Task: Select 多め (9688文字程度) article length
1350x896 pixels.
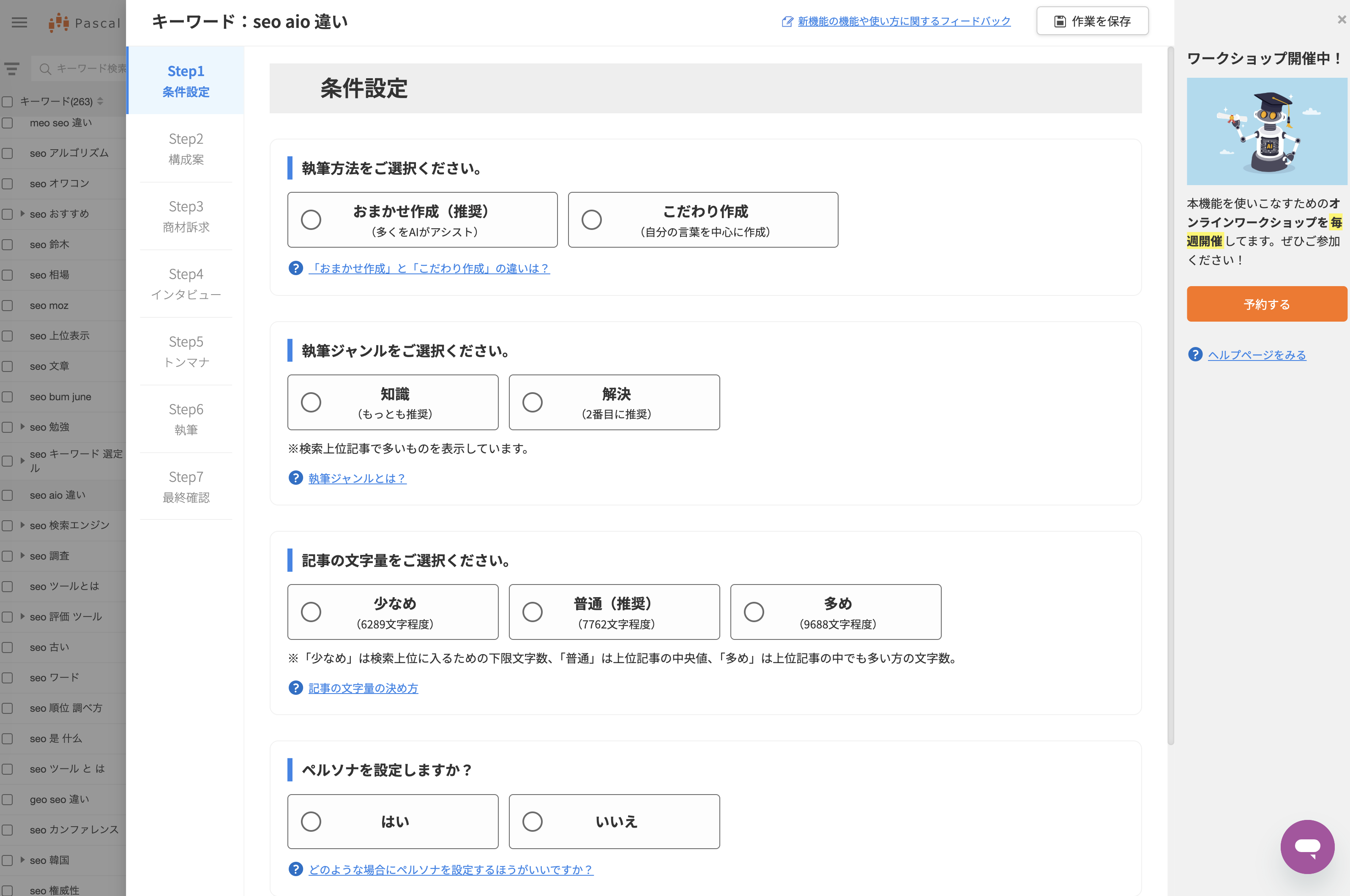Action: coord(836,612)
